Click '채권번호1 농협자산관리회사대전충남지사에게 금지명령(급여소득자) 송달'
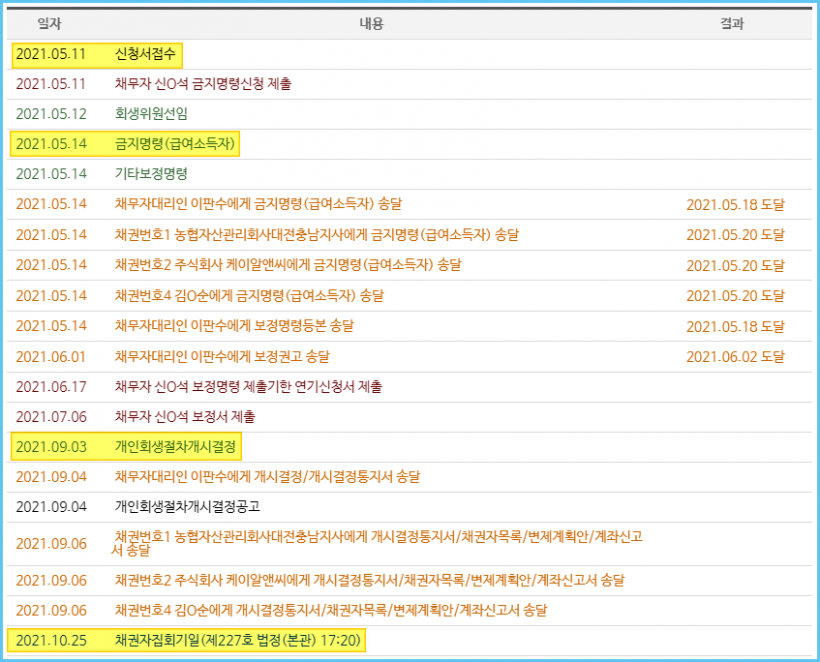 (317, 234)
